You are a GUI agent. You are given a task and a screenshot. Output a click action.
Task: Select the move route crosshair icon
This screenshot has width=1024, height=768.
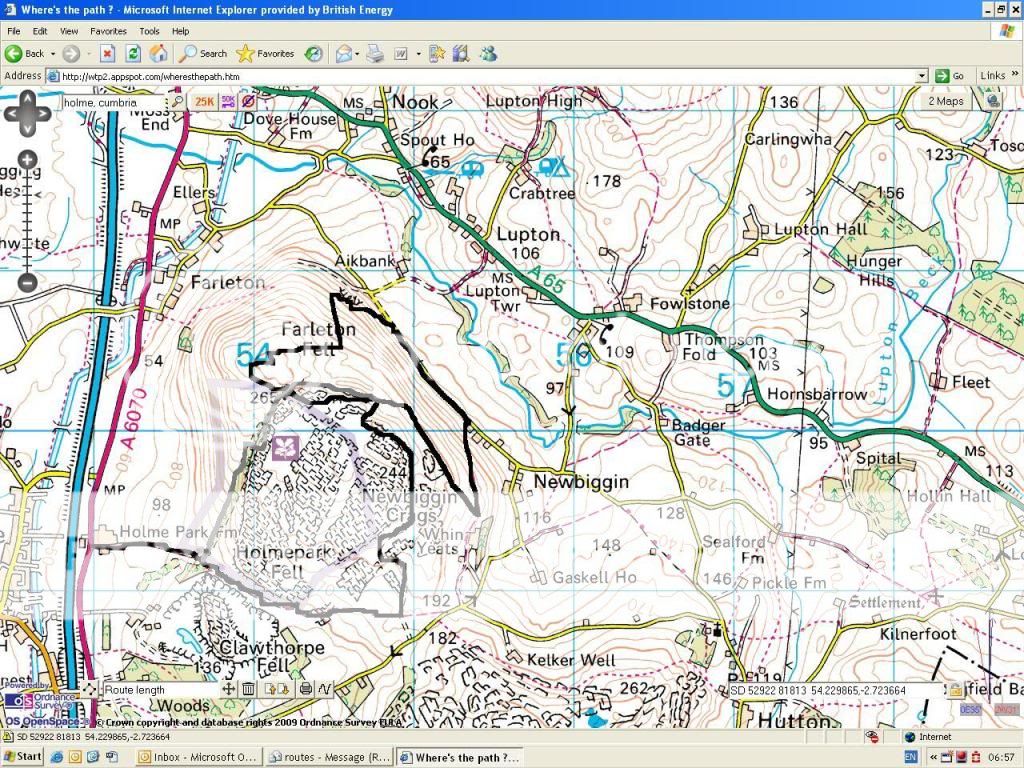(229, 689)
